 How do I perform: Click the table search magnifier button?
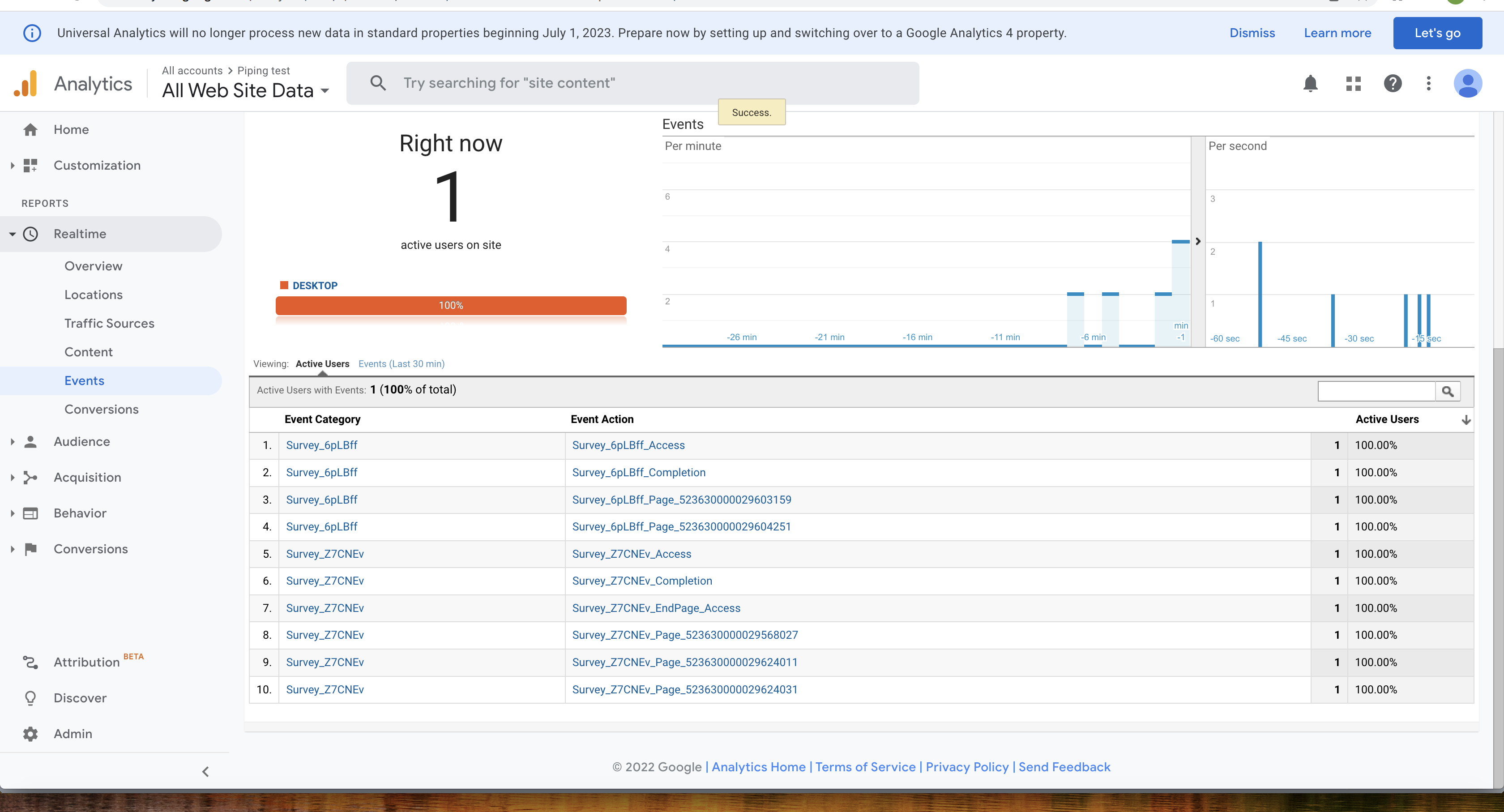pyautogui.click(x=1447, y=391)
